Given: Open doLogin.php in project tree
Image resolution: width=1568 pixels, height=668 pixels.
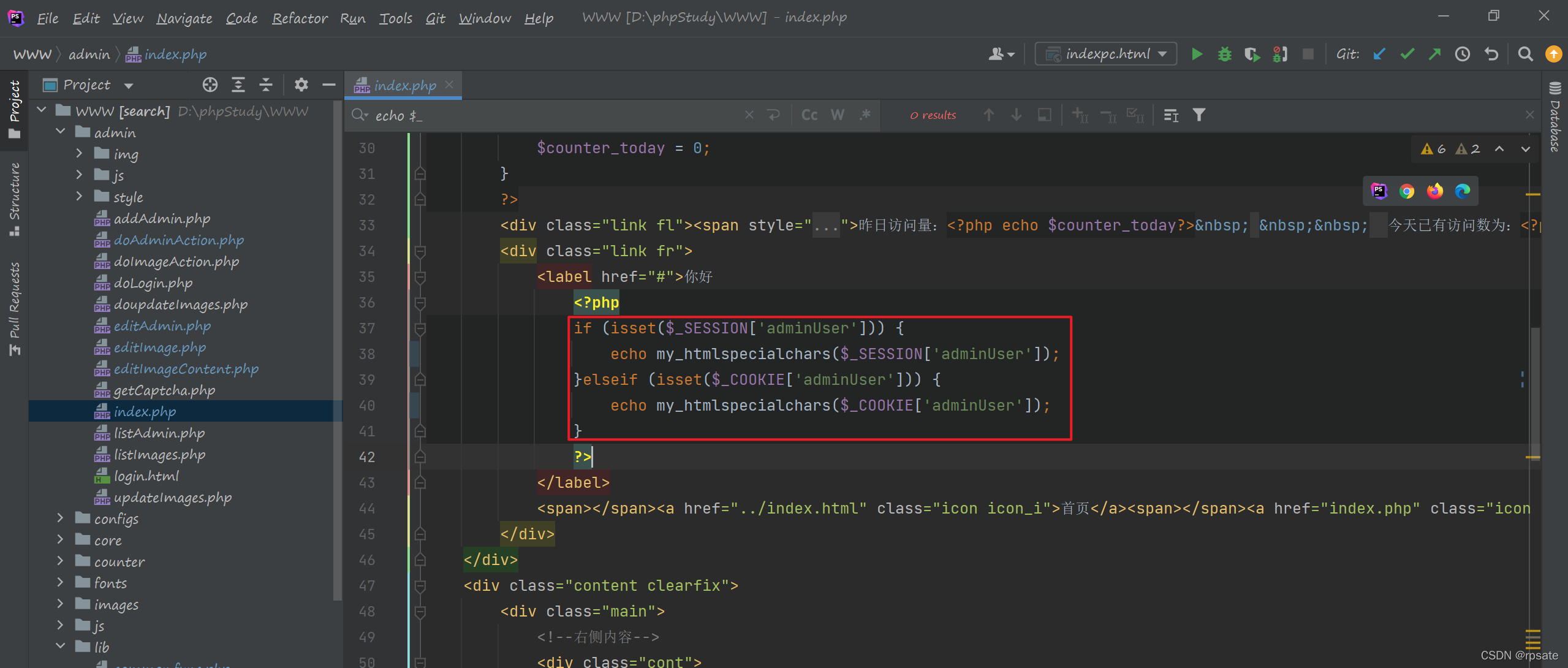Looking at the screenshot, I should point(153,283).
